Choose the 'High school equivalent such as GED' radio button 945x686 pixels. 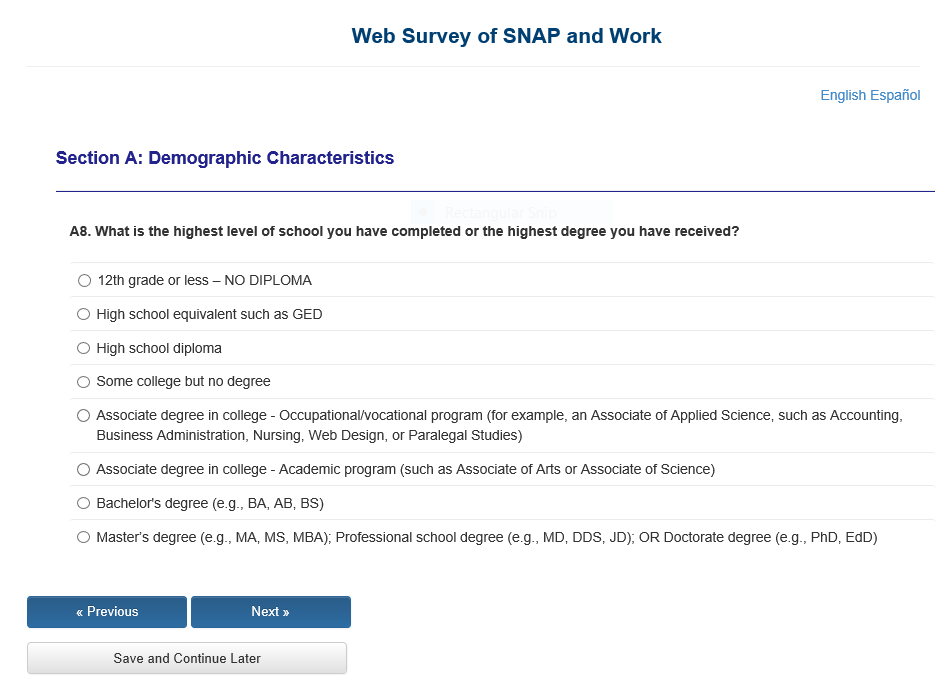coord(84,315)
